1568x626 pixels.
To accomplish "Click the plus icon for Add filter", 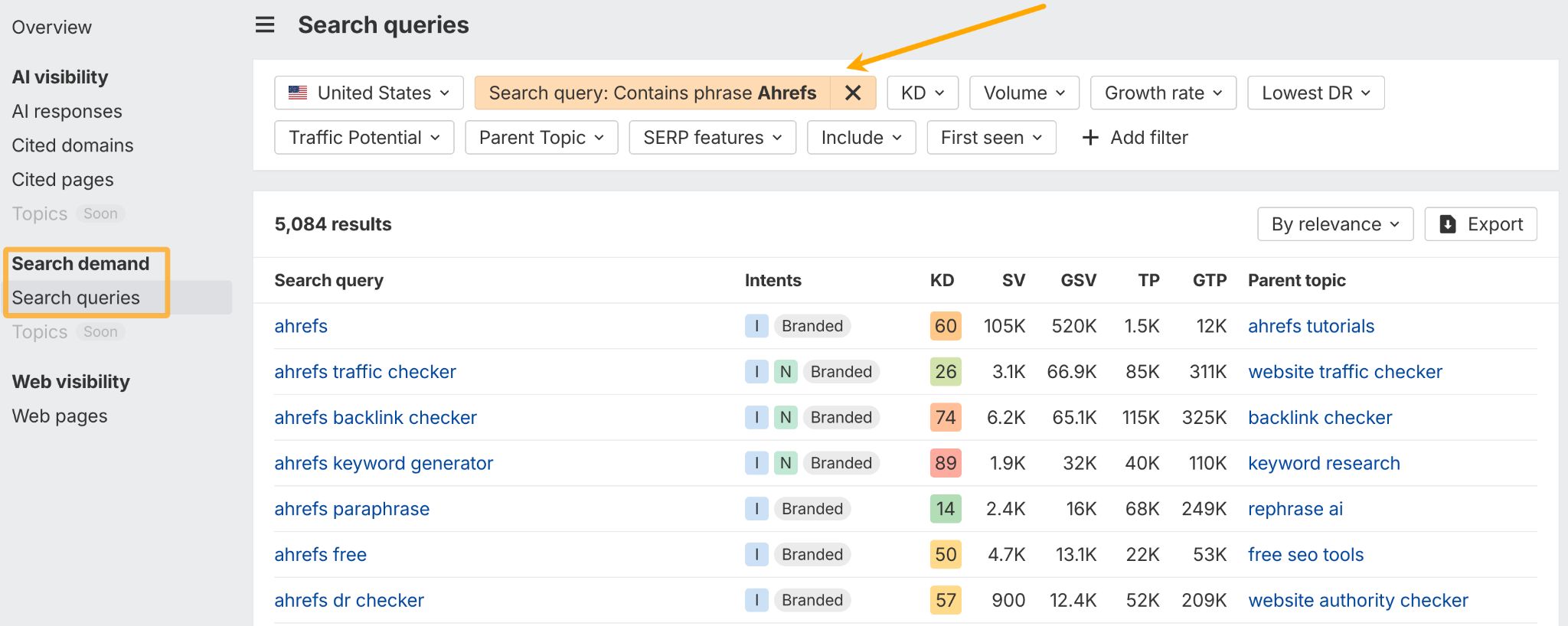I will tap(1090, 138).
